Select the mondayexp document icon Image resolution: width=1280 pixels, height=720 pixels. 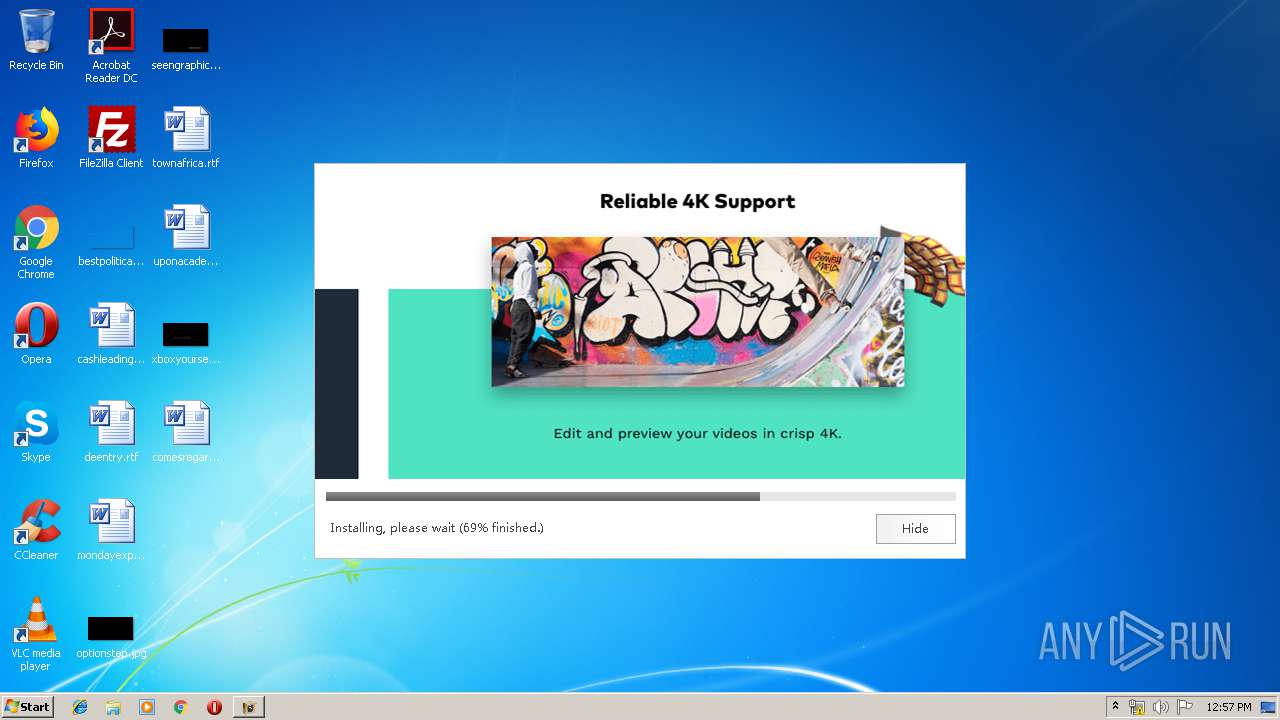(x=111, y=530)
